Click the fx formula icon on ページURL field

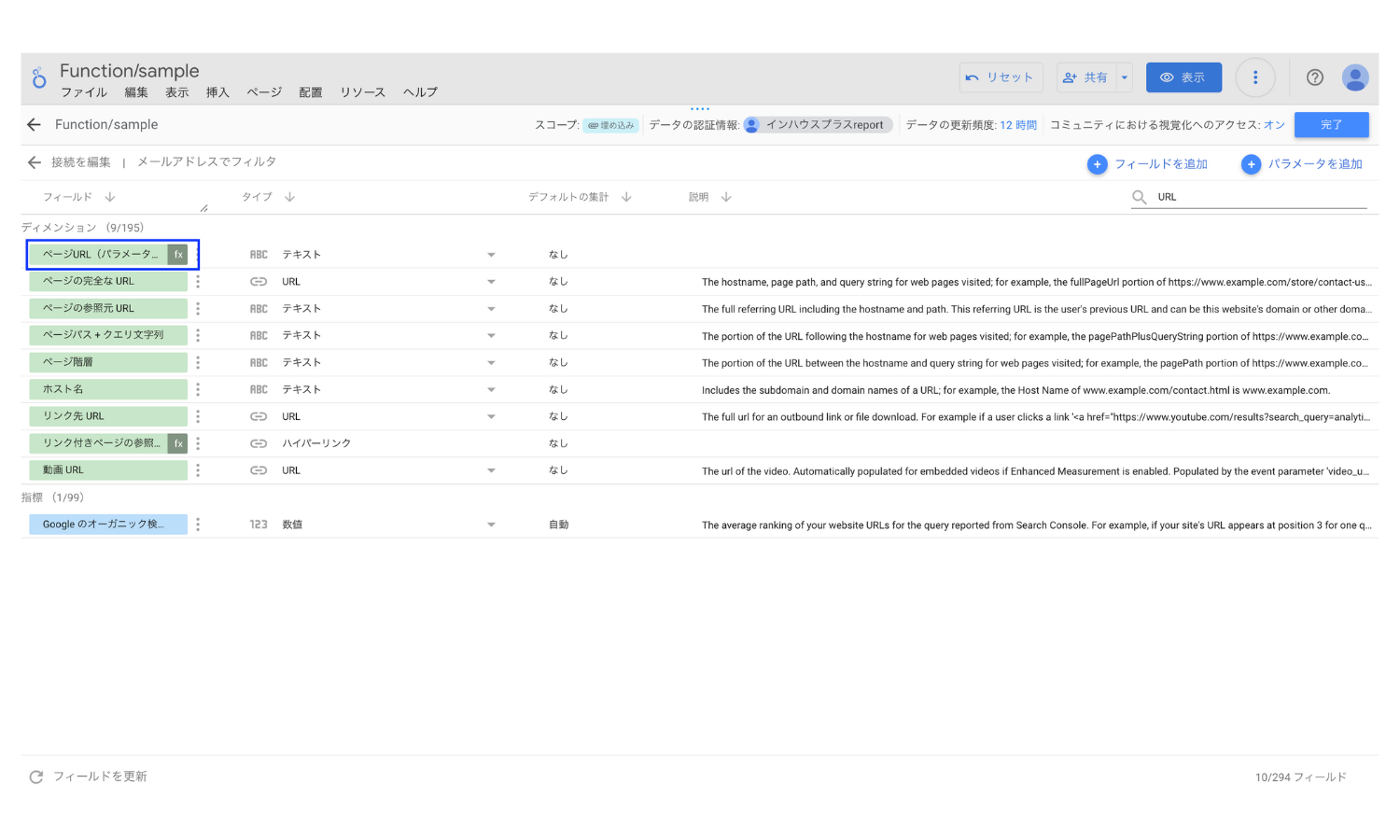pyautogui.click(x=178, y=253)
